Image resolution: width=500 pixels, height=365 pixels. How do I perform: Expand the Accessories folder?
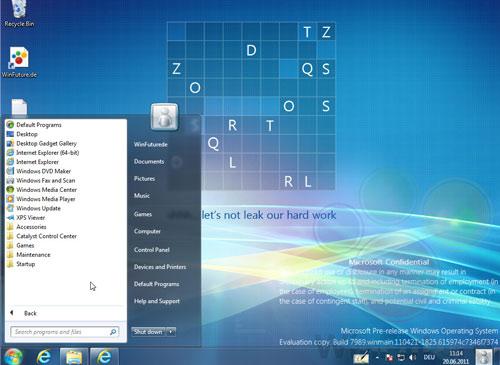pos(26,227)
